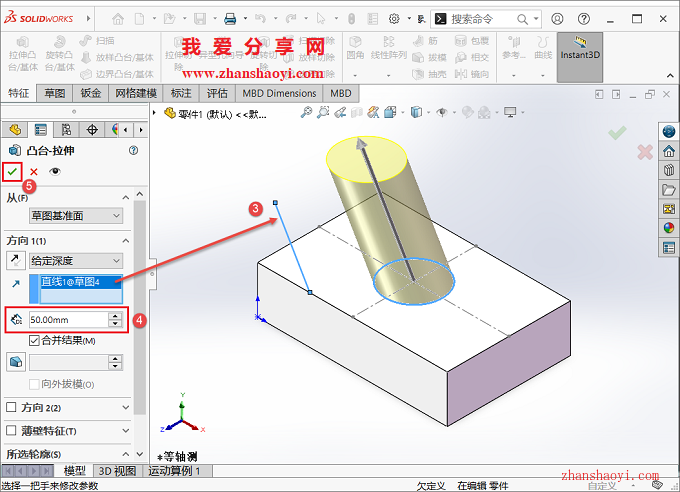Click the 50.00mm depth input field

67,320
